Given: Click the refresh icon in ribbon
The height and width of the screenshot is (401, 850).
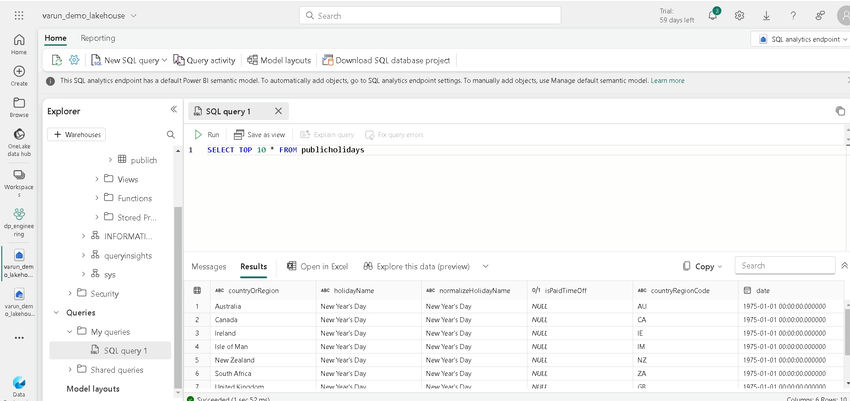Looking at the screenshot, I should pyautogui.click(x=56, y=60).
